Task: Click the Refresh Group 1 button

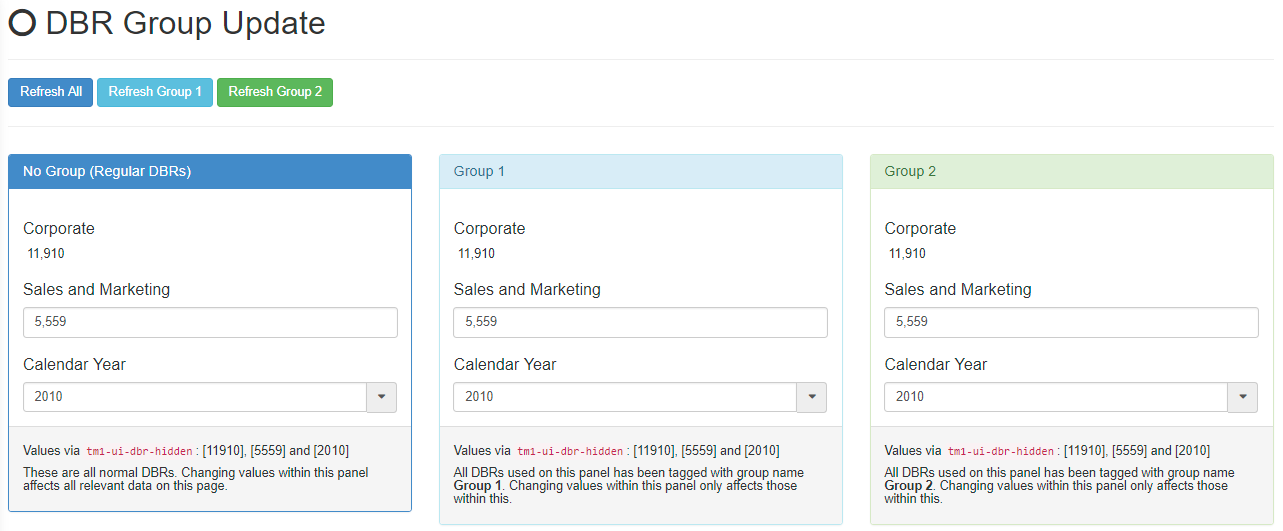Action: [x=155, y=92]
